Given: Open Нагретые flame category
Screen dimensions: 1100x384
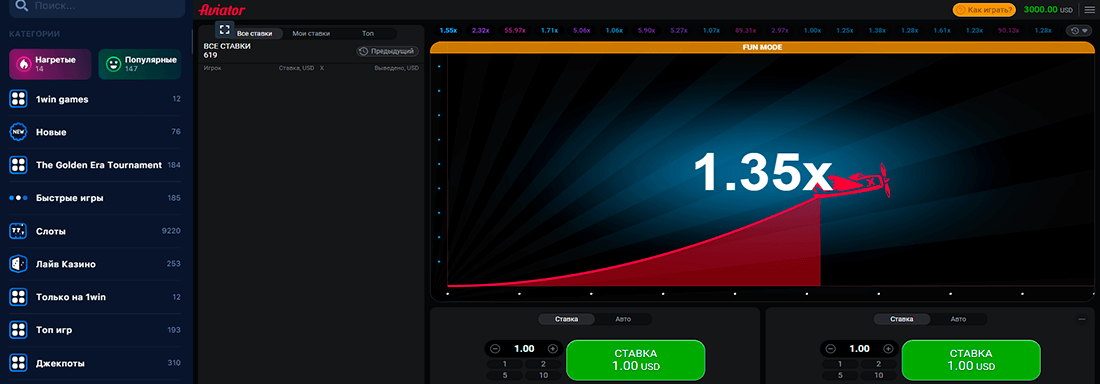Looking at the screenshot, I should [50, 65].
